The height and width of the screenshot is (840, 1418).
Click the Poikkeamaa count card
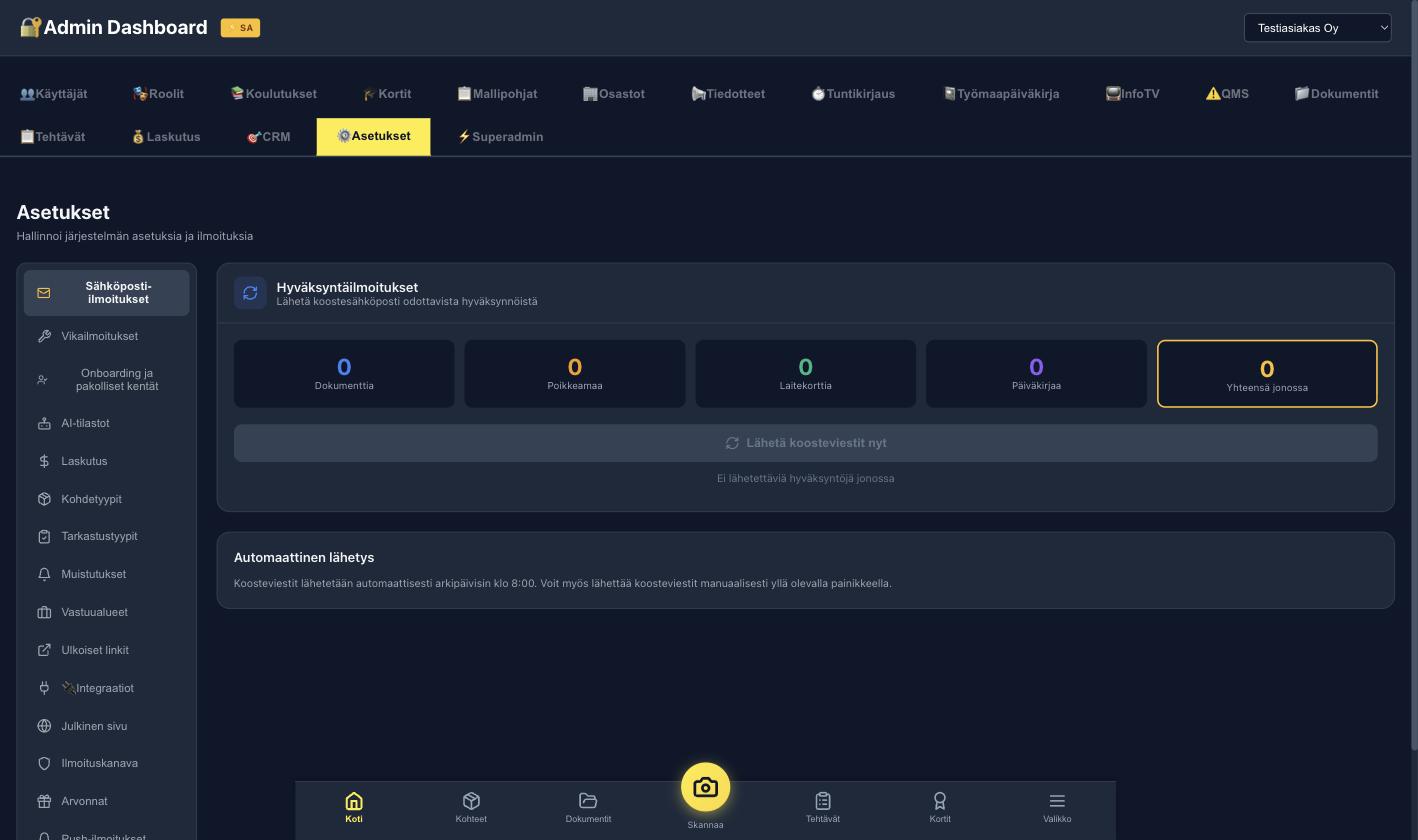point(575,374)
